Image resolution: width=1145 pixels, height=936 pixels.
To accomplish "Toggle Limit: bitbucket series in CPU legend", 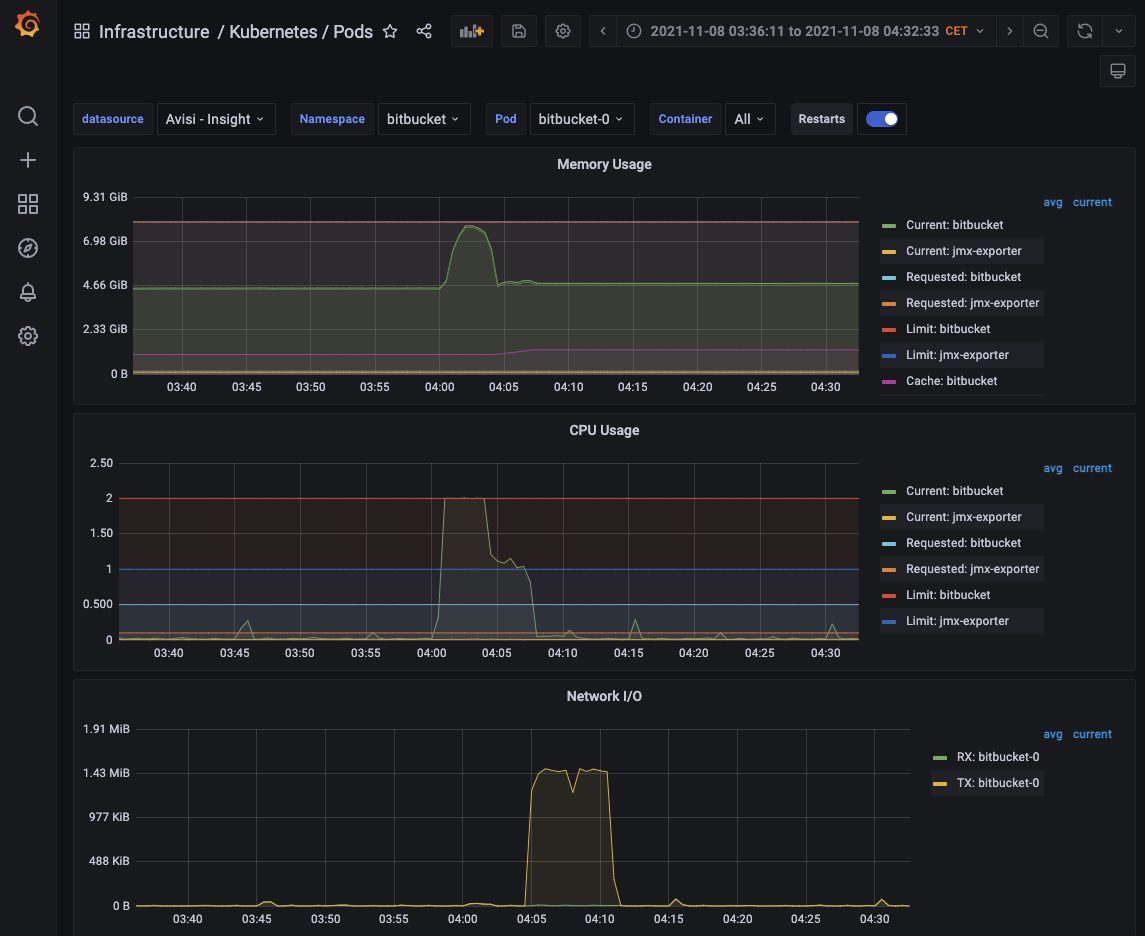I will pos(948,594).
